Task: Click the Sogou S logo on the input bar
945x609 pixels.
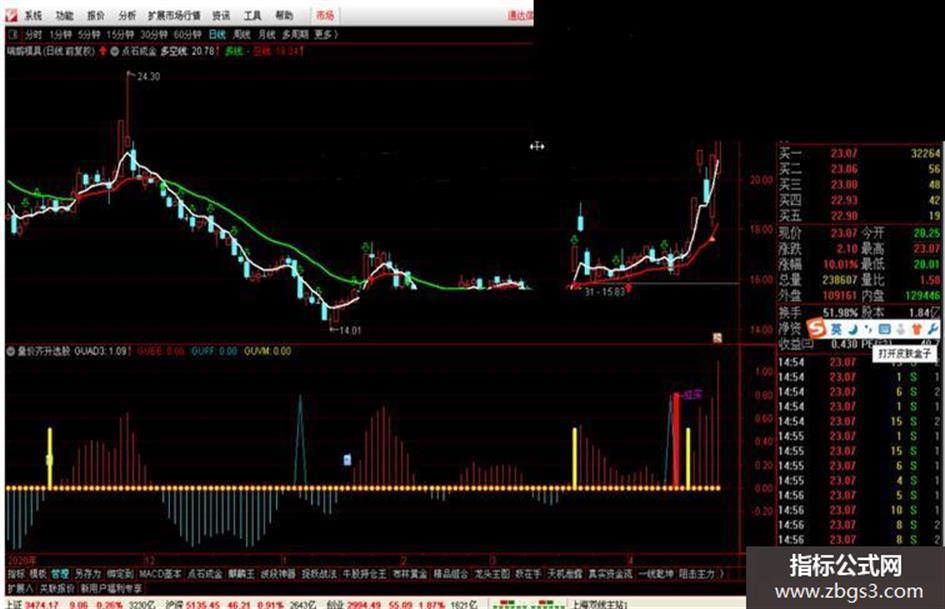Action: [817, 329]
